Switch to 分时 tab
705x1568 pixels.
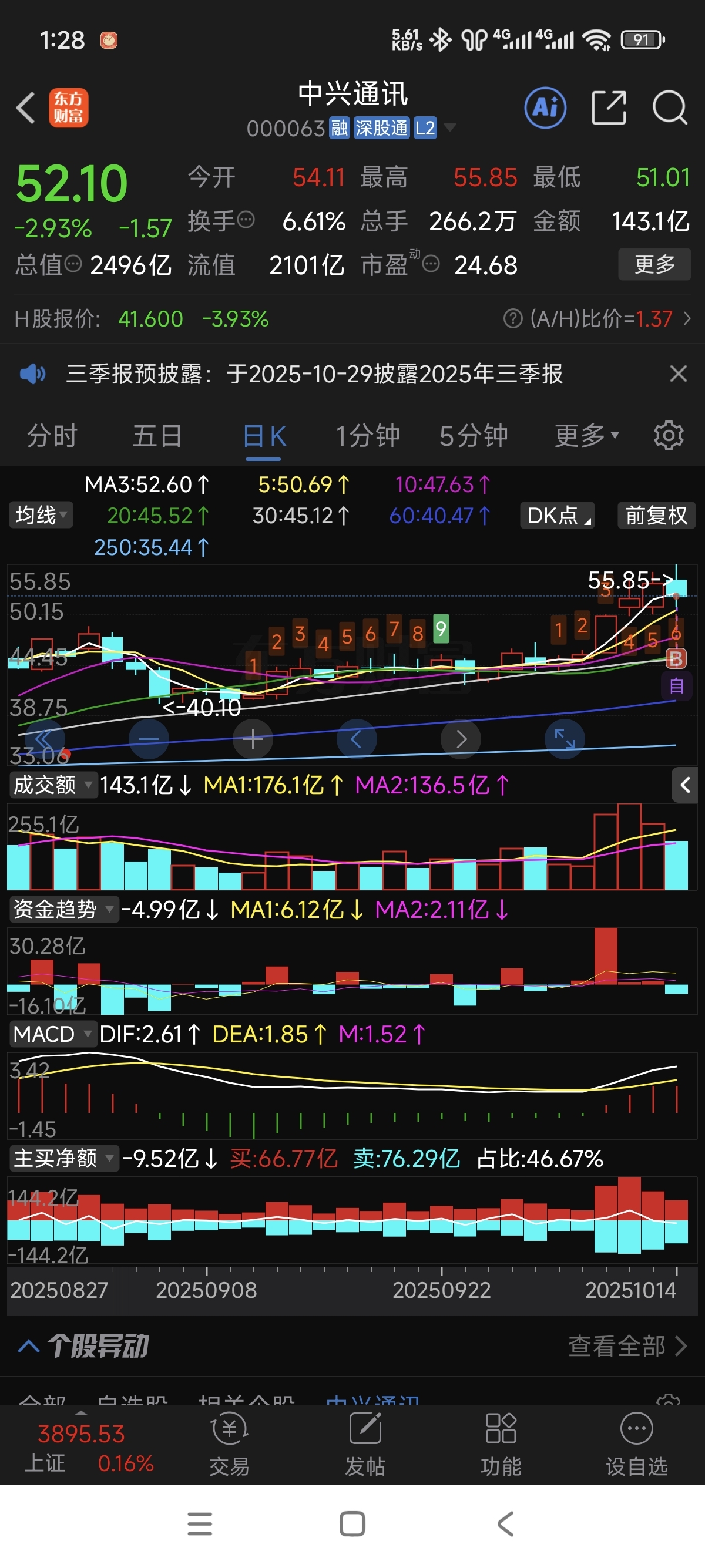52,436
